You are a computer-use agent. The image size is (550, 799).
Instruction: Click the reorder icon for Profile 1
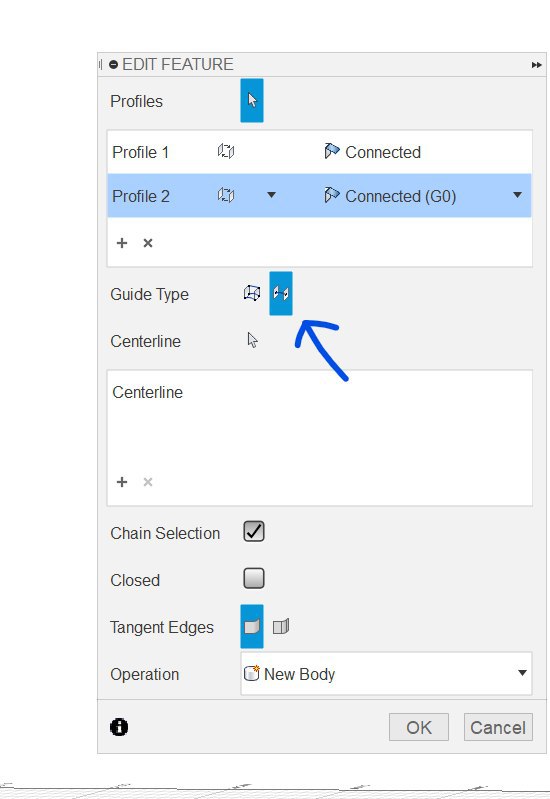point(226,151)
